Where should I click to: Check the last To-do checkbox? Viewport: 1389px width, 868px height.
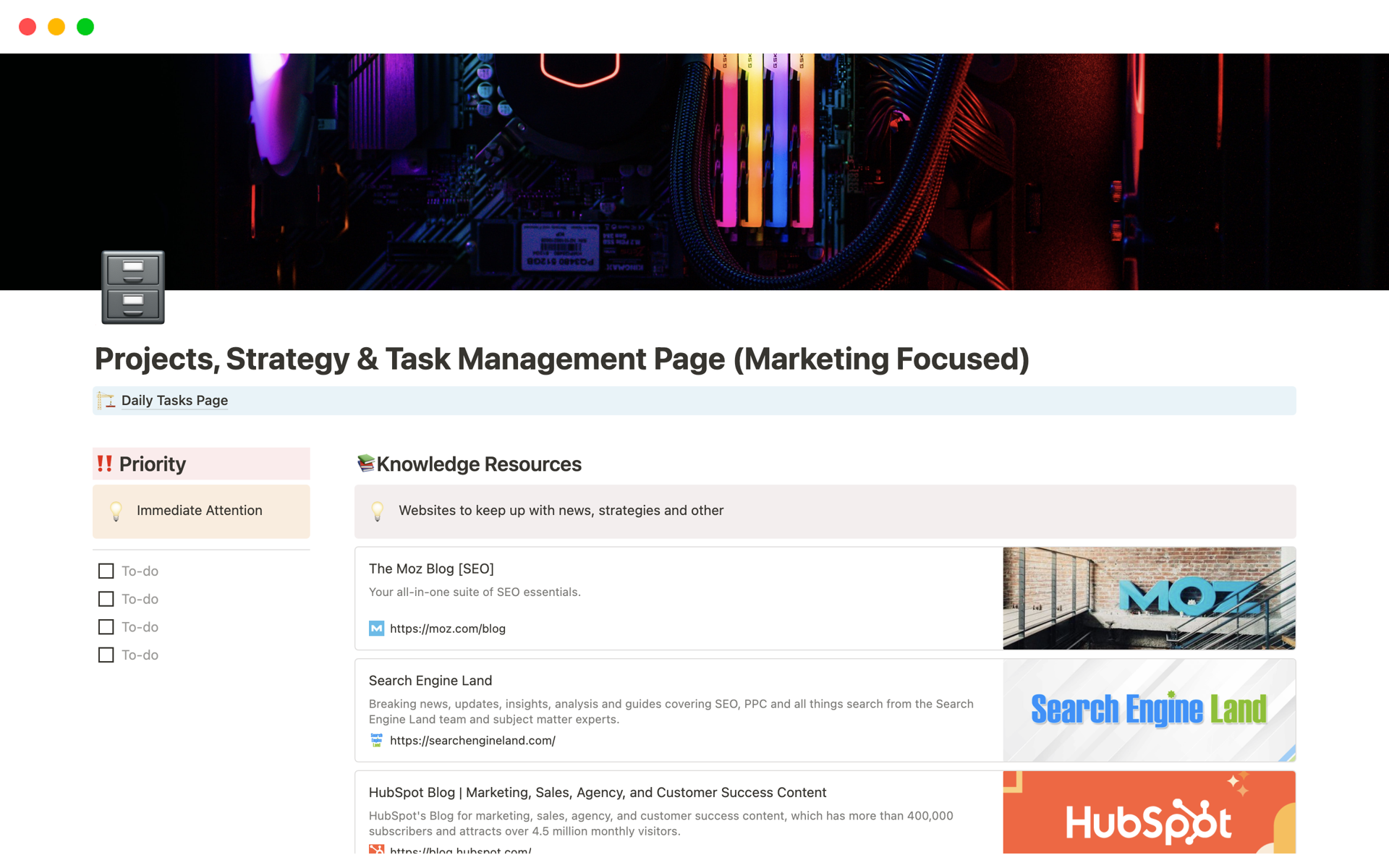pyautogui.click(x=106, y=655)
